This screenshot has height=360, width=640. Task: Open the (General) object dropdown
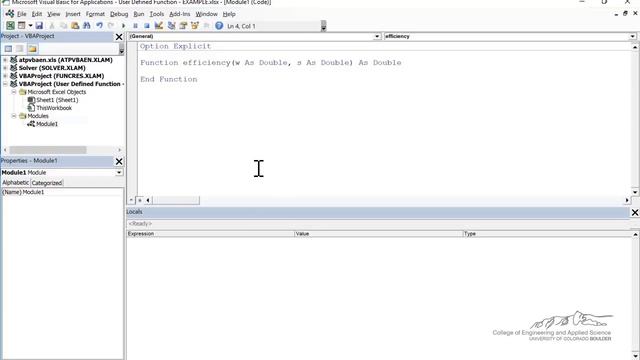(x=377, y=36)
